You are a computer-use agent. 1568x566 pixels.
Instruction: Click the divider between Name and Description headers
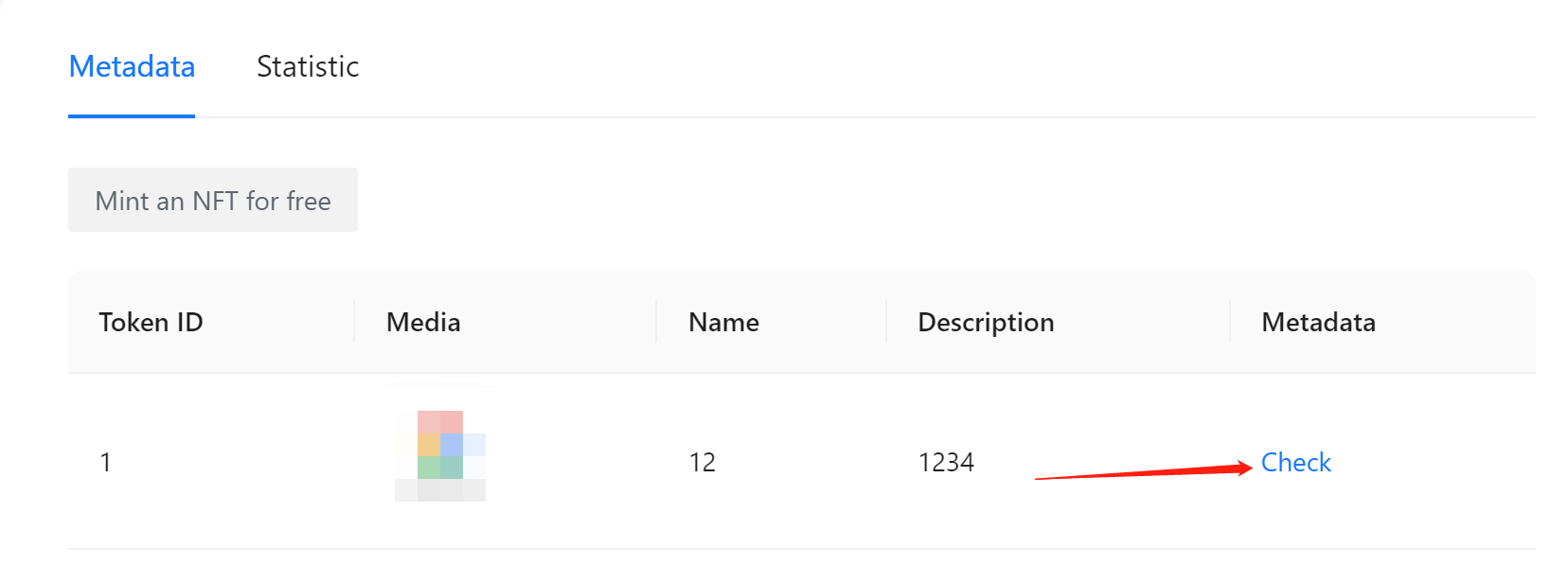[886, 322]
